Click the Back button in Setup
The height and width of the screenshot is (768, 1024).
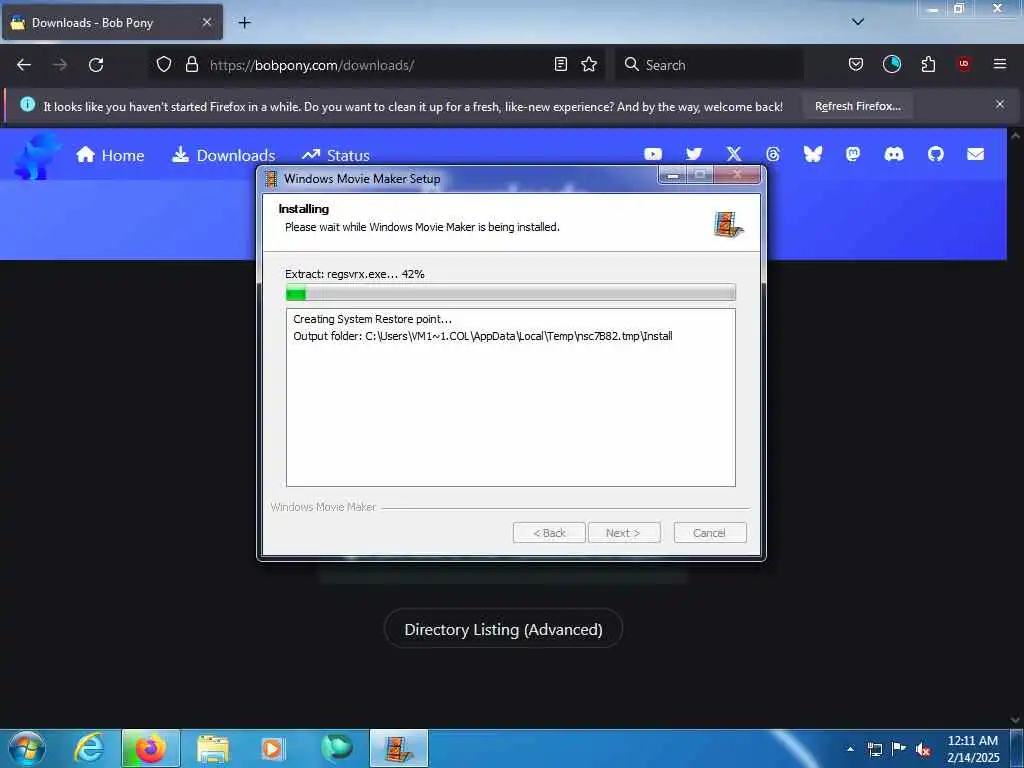pos(549,533)
